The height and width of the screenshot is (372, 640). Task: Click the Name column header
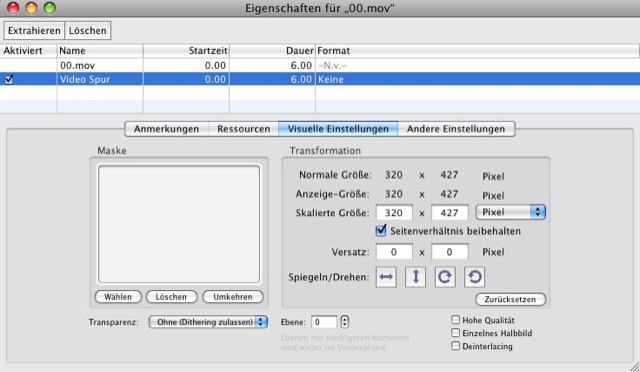[100, 51]
